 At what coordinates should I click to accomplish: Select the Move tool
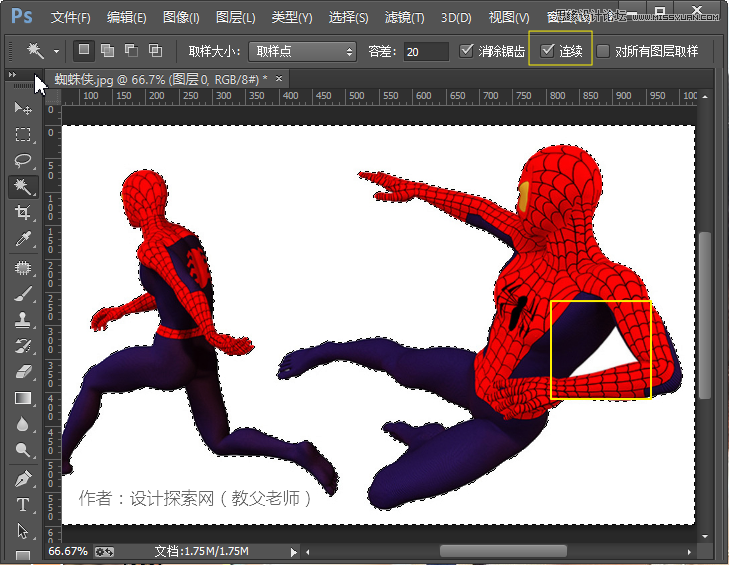23,107
